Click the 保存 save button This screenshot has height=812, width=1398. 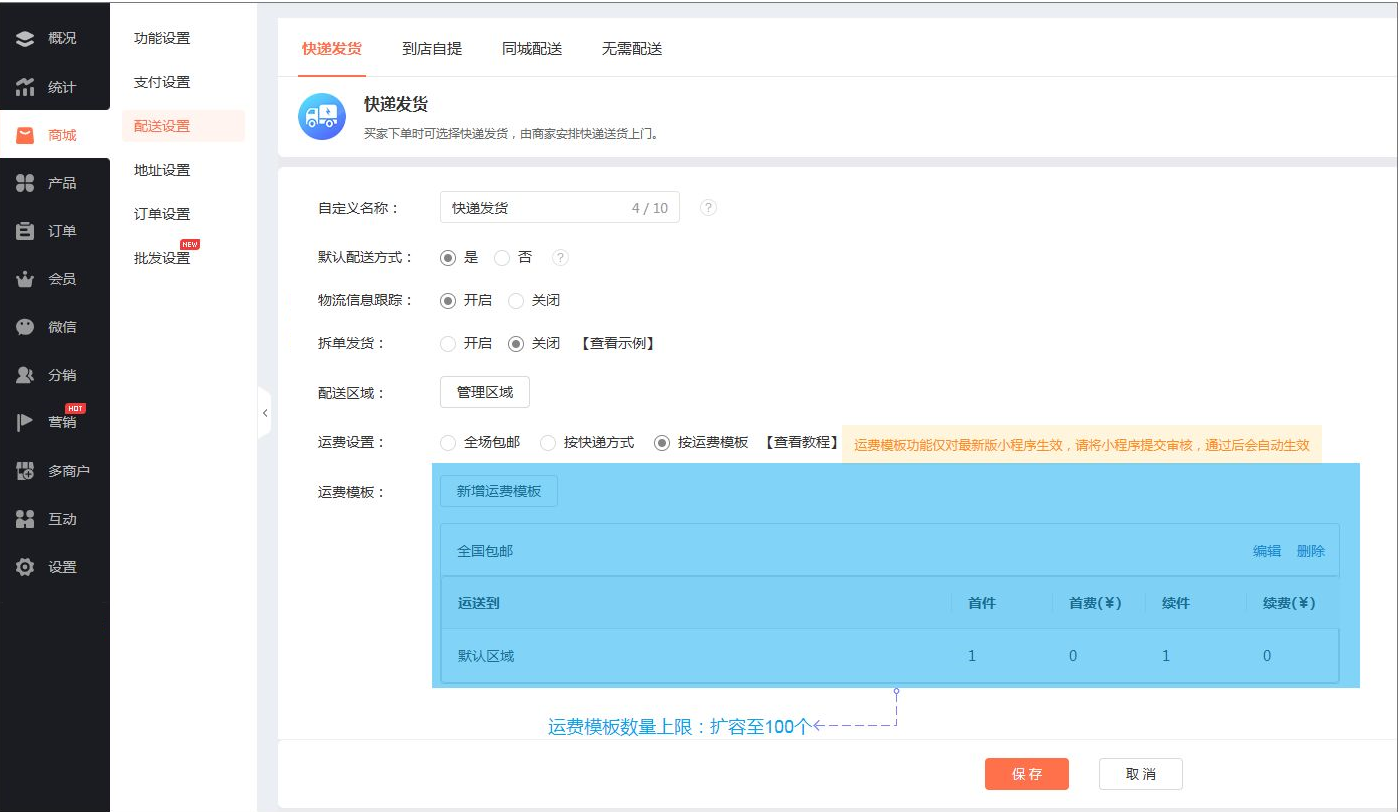(1026, 774)
